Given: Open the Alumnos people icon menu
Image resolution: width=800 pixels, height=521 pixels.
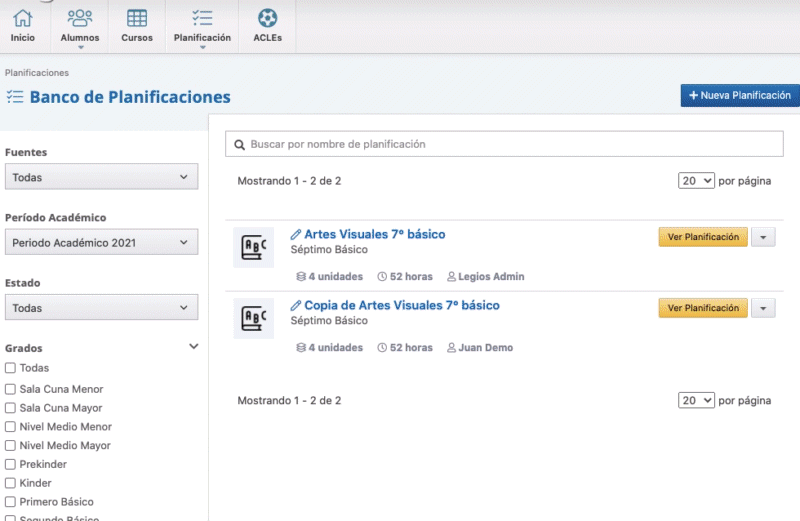Looking at the screenshot, I should (x=80, y=18).
